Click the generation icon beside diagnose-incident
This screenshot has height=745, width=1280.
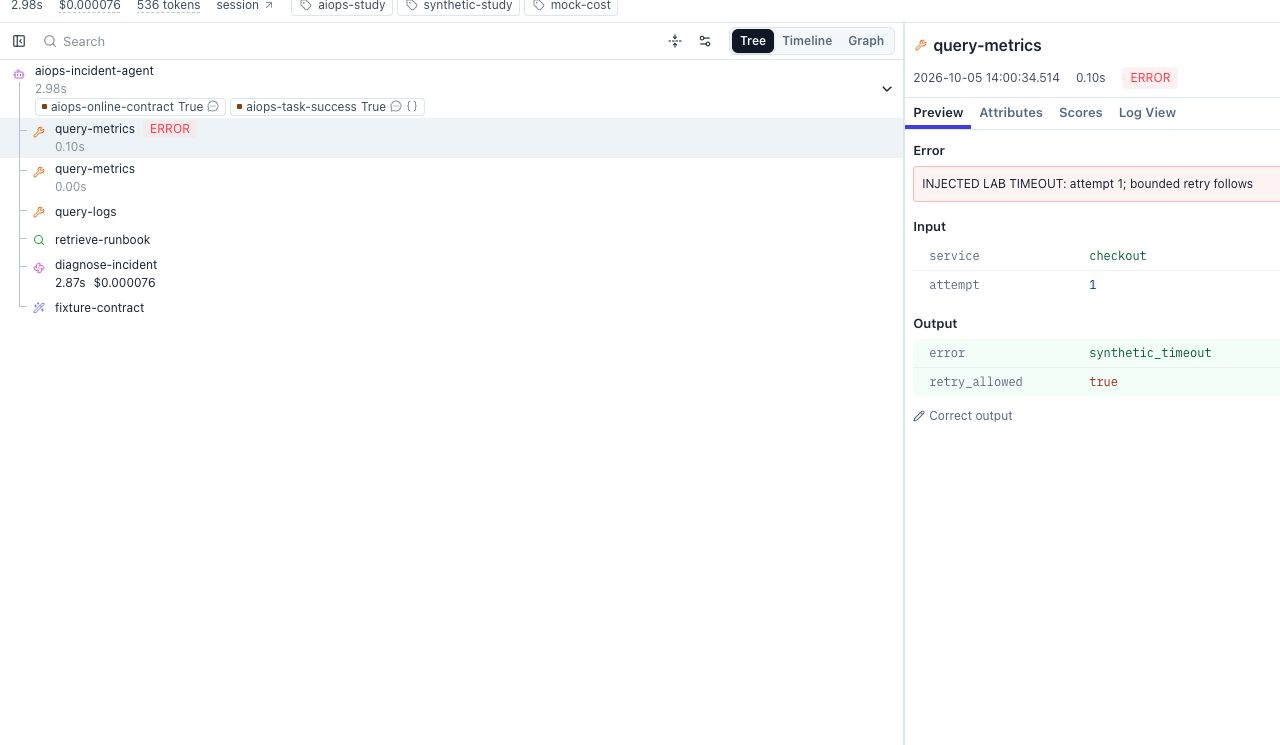39,268
